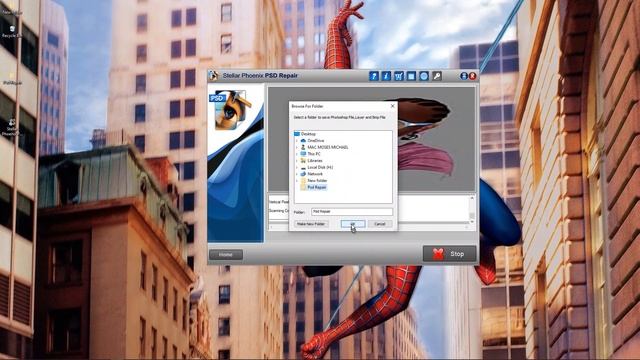Click the log panel scroll down arrow
This screenshot has height=360, width=640.
(x=472, y=221)
